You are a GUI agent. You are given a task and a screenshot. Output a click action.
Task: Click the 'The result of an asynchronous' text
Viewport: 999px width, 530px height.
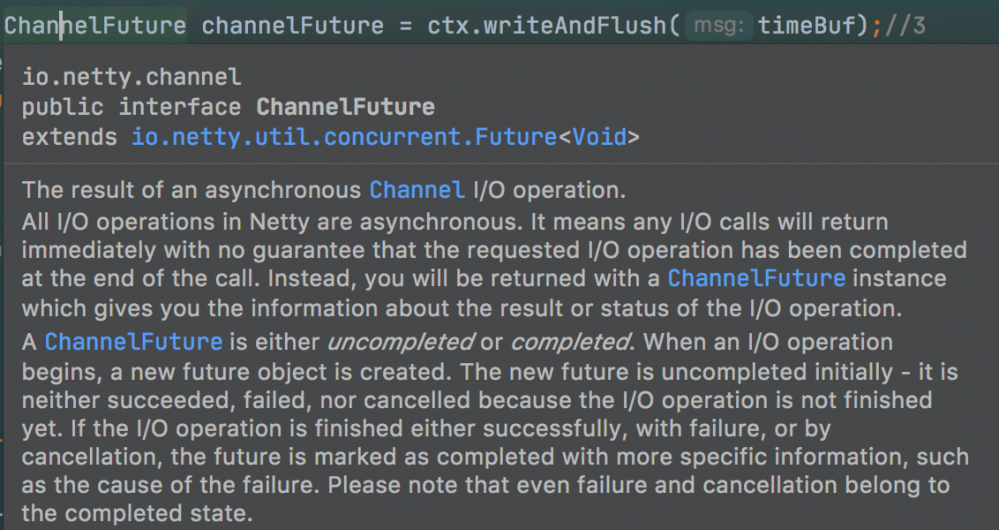point(190,189)
